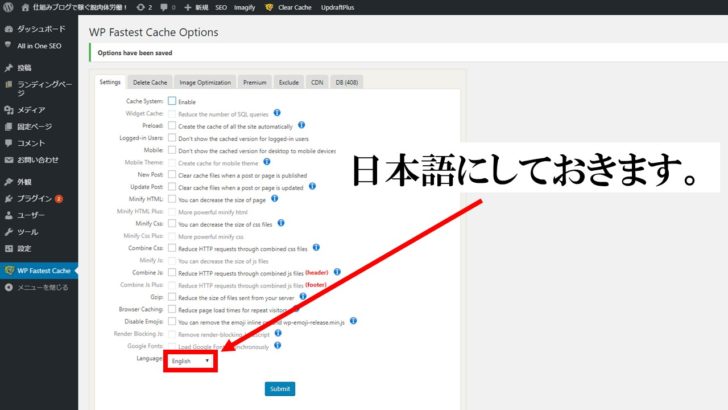Open SEO in the admin bar
The width and height of the screenshot is (728, 410).
coord(221,7)
